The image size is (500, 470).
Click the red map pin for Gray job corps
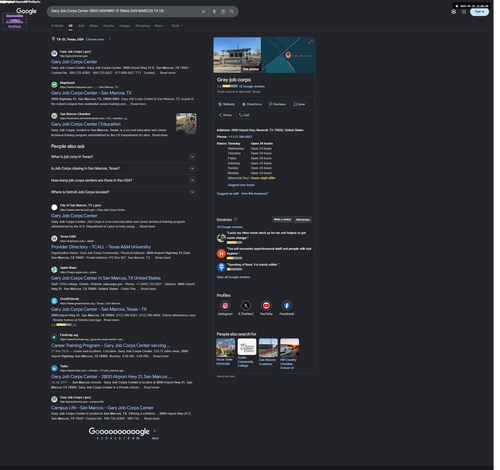tap(288, 55)
